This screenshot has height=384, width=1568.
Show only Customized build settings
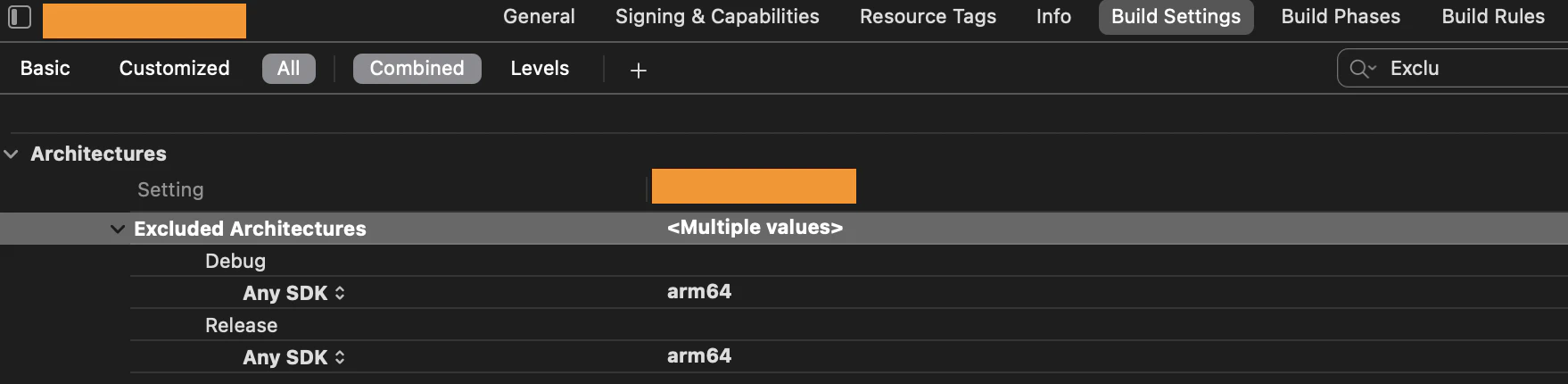(x=174, y=69)
